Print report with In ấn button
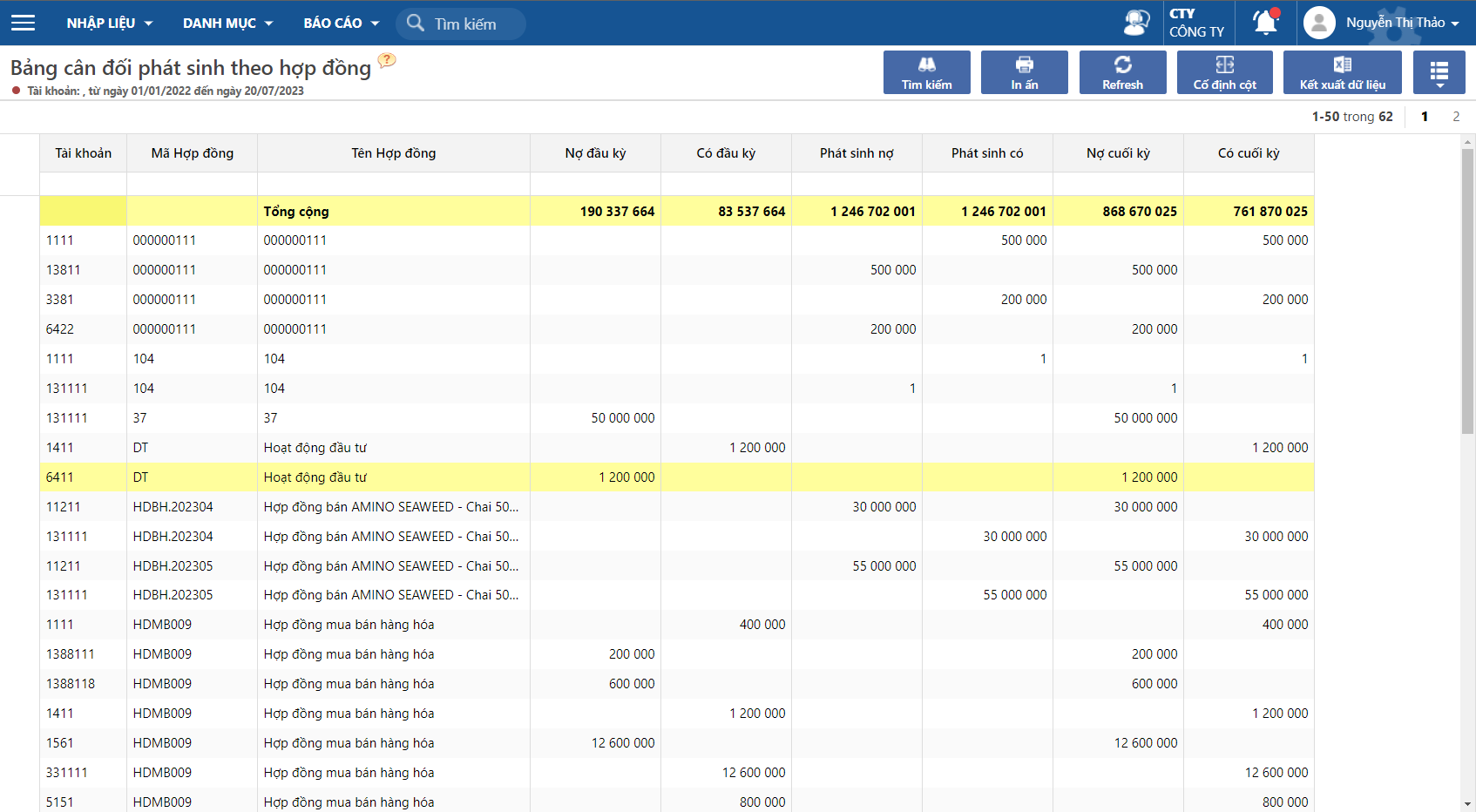The height and width of the screenshot is (812, 1476). click(x=1024, y=72)
